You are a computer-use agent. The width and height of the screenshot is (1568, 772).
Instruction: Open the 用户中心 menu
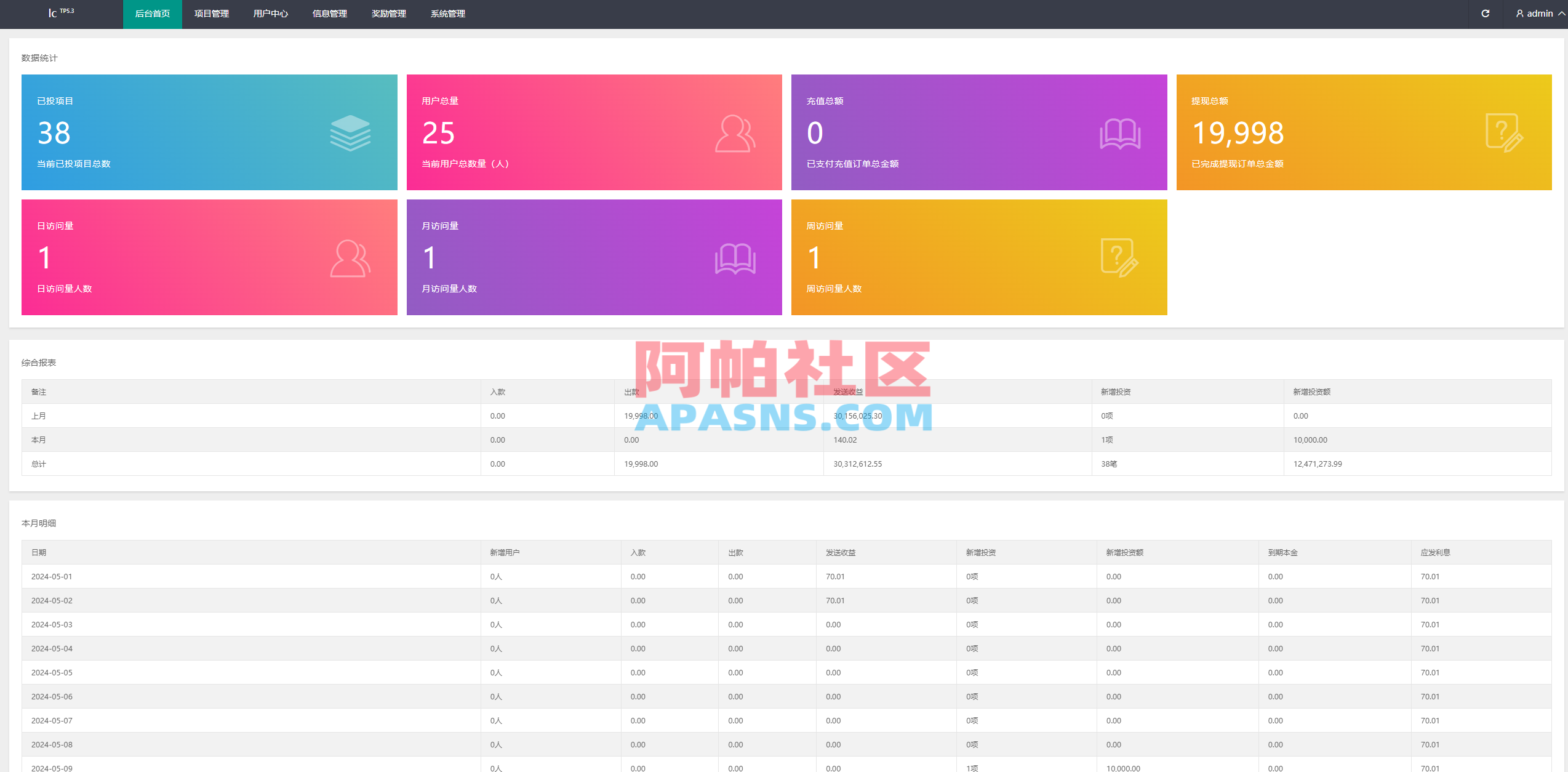(x=270, y=14)
